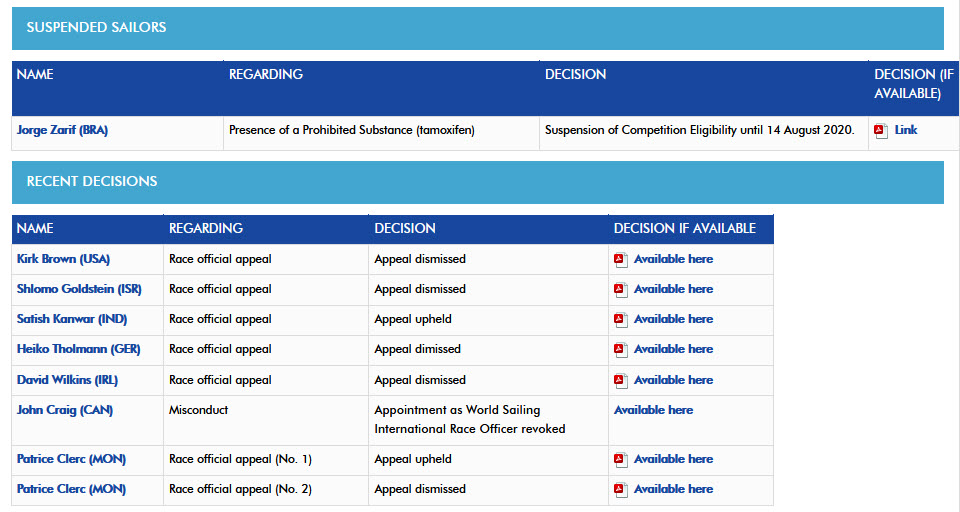The width and height of the screenshot is (960, 512).
Task: Click the PDF icon in Jorge Zarif's row
Action: (881, 130)
